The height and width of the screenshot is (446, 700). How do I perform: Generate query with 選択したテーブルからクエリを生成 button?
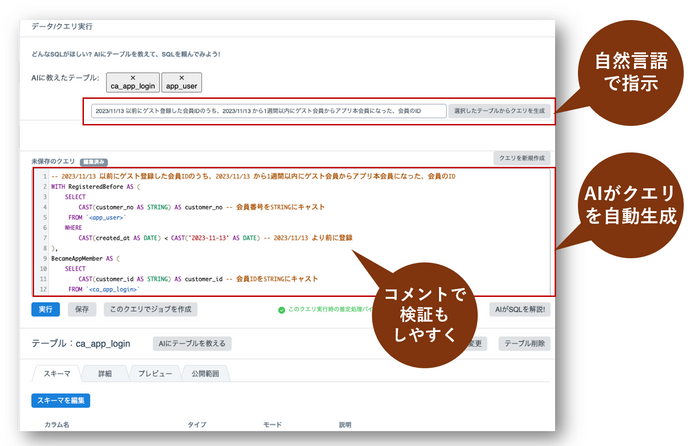[499, 111]
